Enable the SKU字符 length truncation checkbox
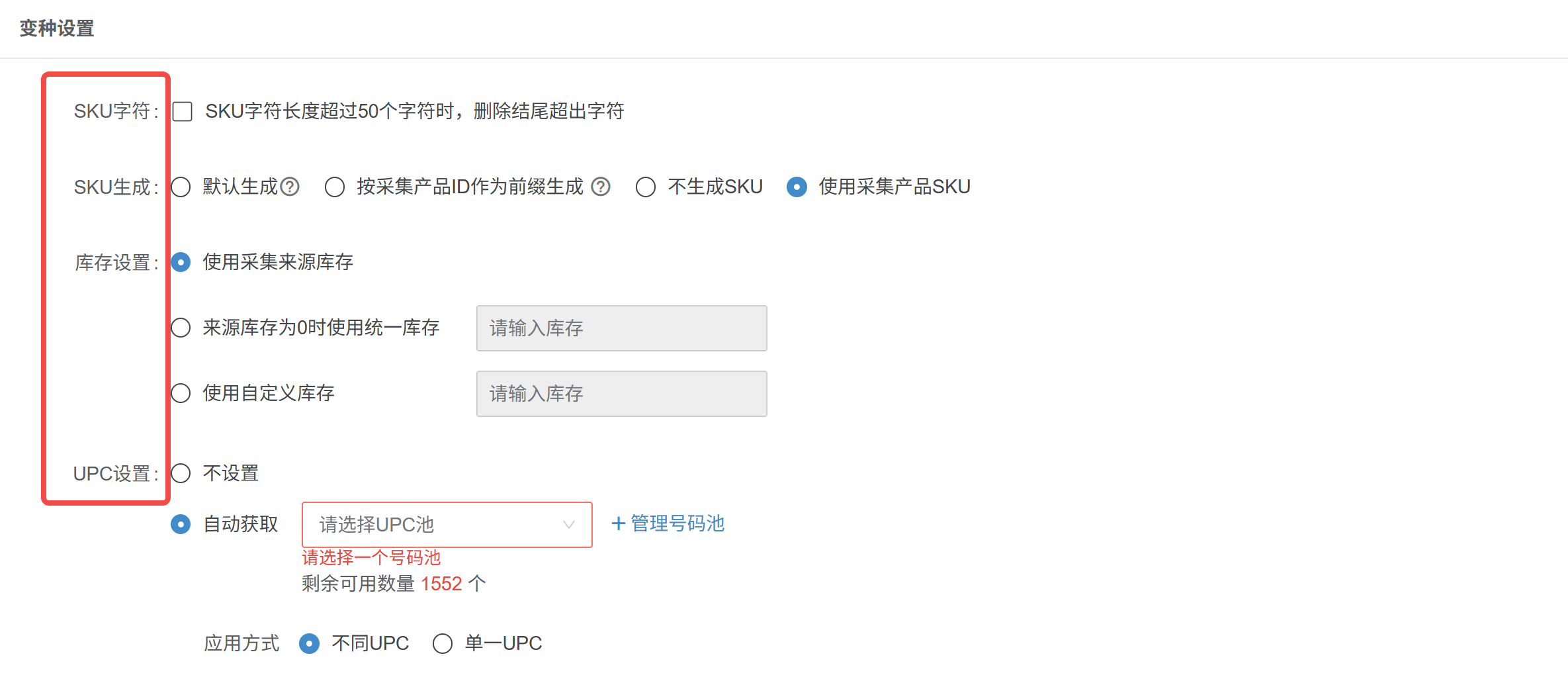This screenshot has width=1568, height=683. coord(183,111)
